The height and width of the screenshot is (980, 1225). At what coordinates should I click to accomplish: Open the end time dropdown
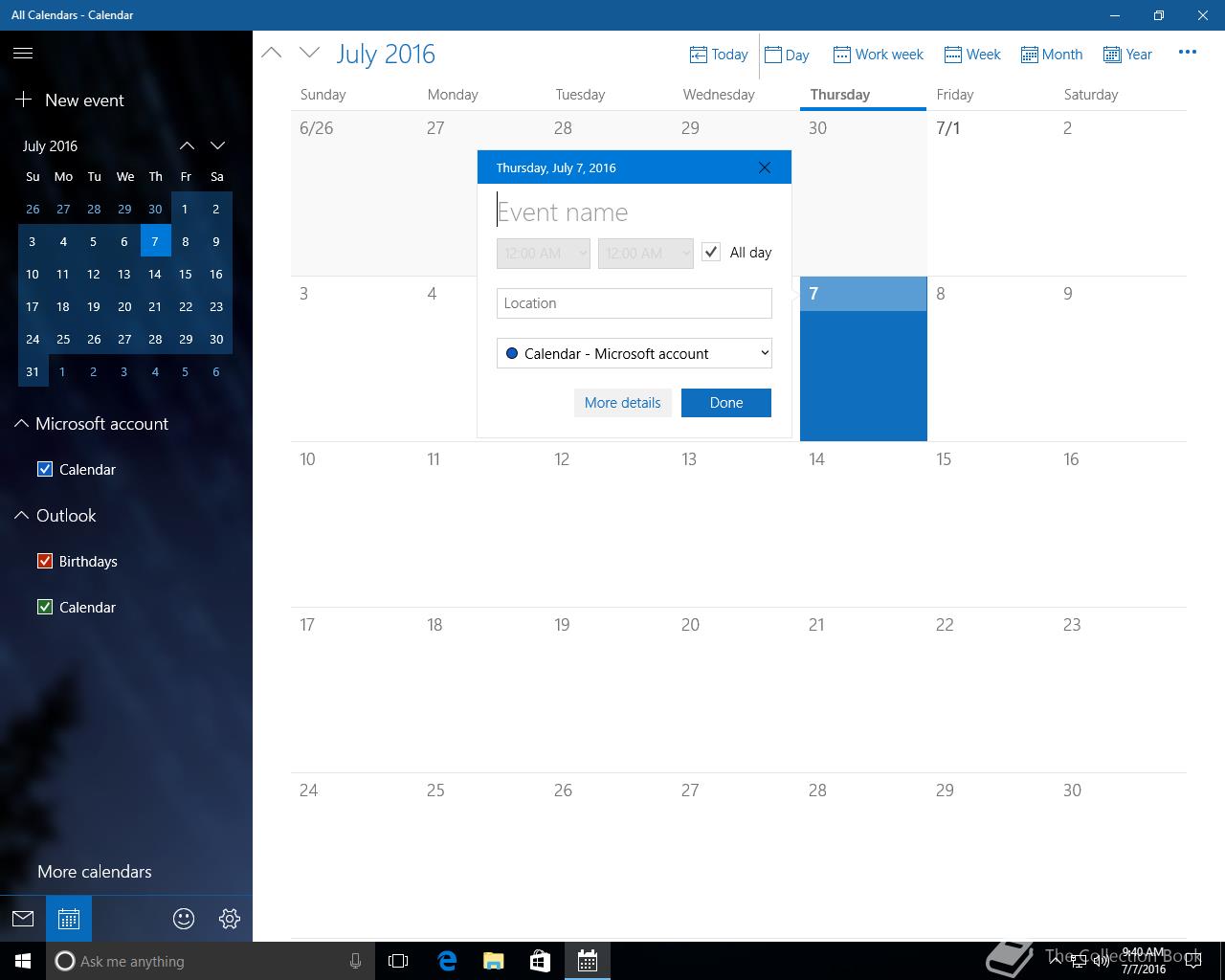[645, 253]
